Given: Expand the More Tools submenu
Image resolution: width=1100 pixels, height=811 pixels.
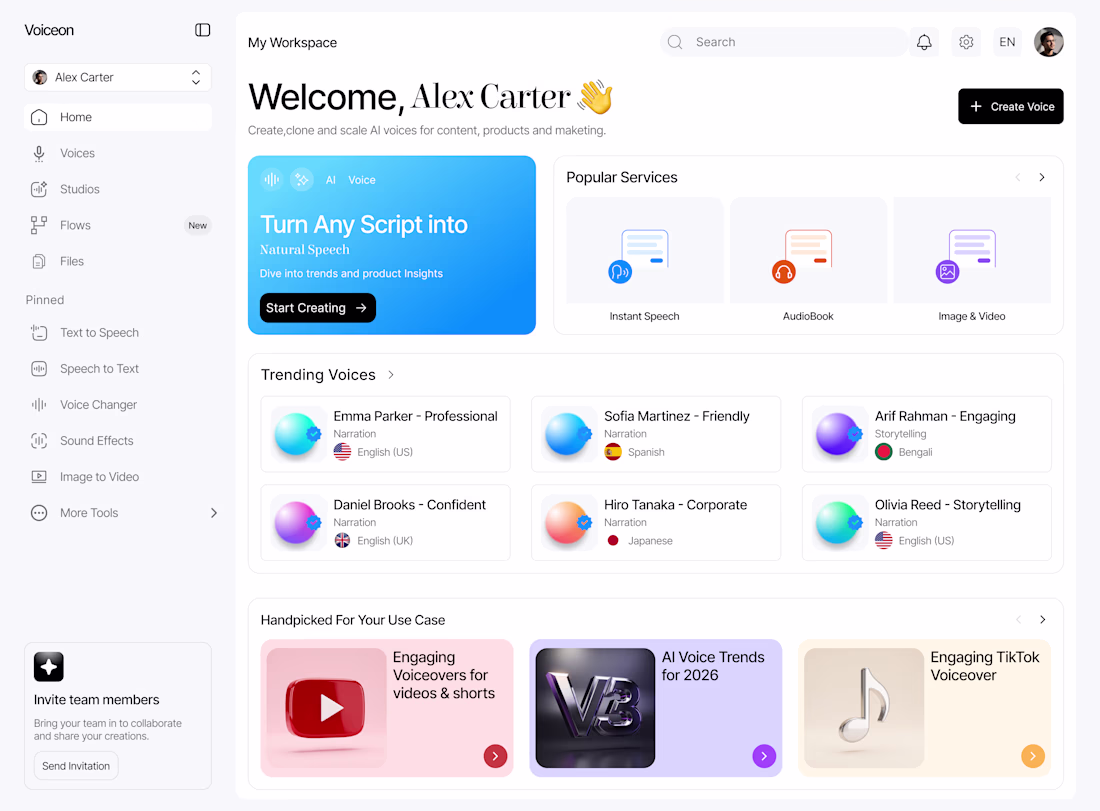Looking at the screenshot, I should tap(213, 513).
